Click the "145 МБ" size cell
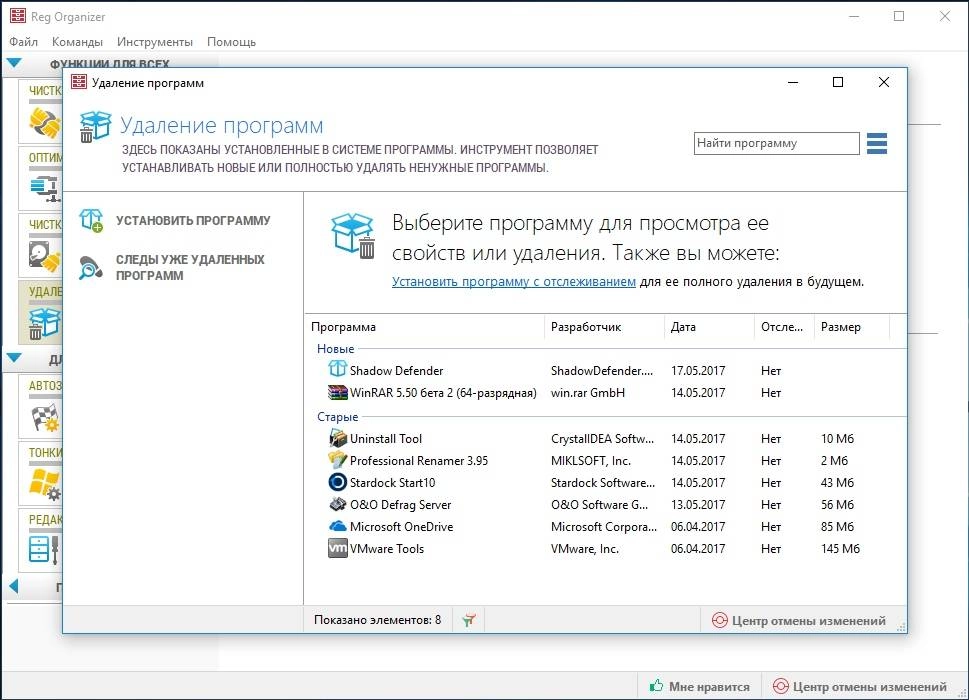Image resolution: width=969 pixels, height=700 pixels. pos(840,549)
